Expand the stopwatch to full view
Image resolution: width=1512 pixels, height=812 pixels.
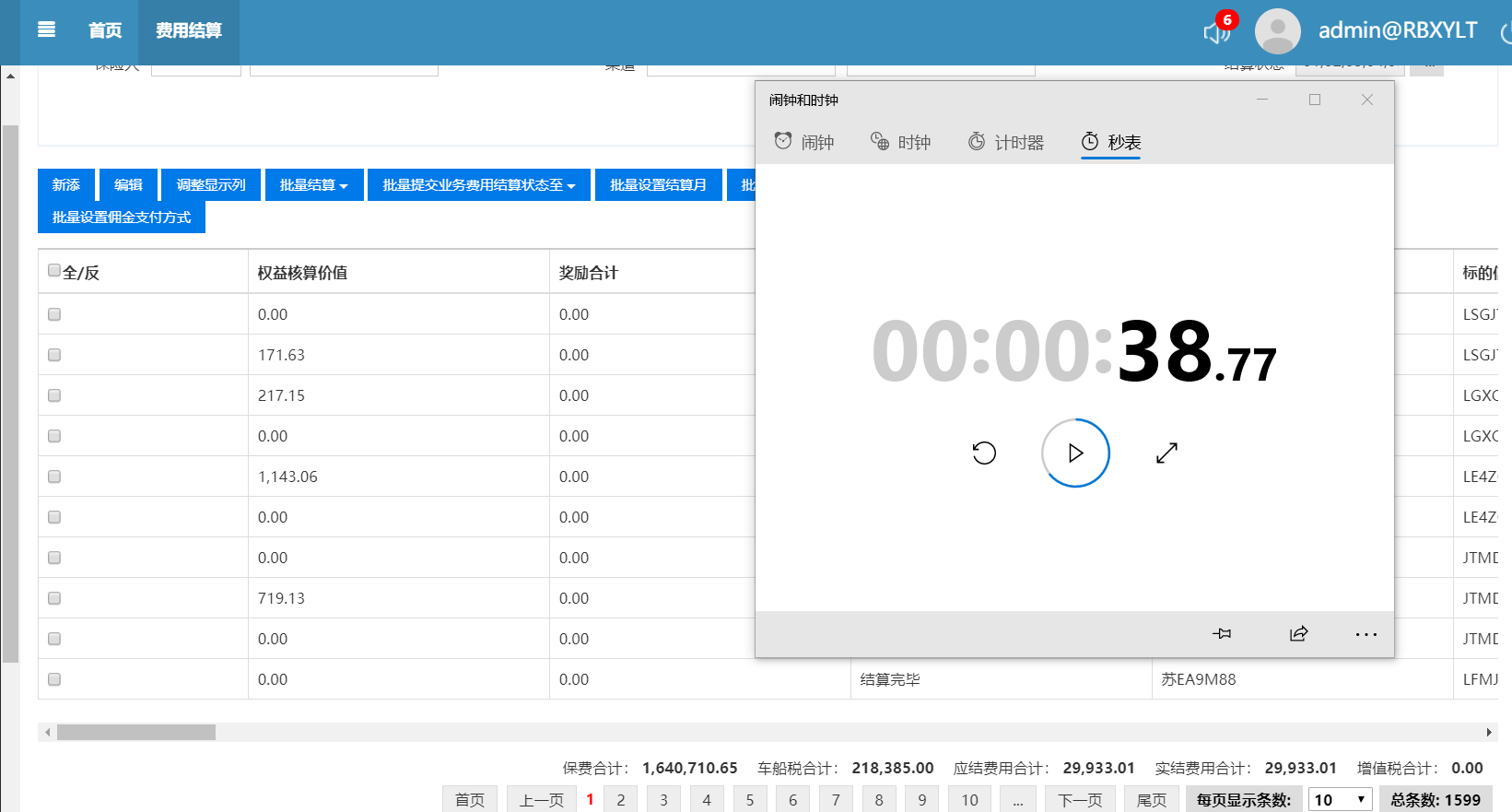point(1166,453)
